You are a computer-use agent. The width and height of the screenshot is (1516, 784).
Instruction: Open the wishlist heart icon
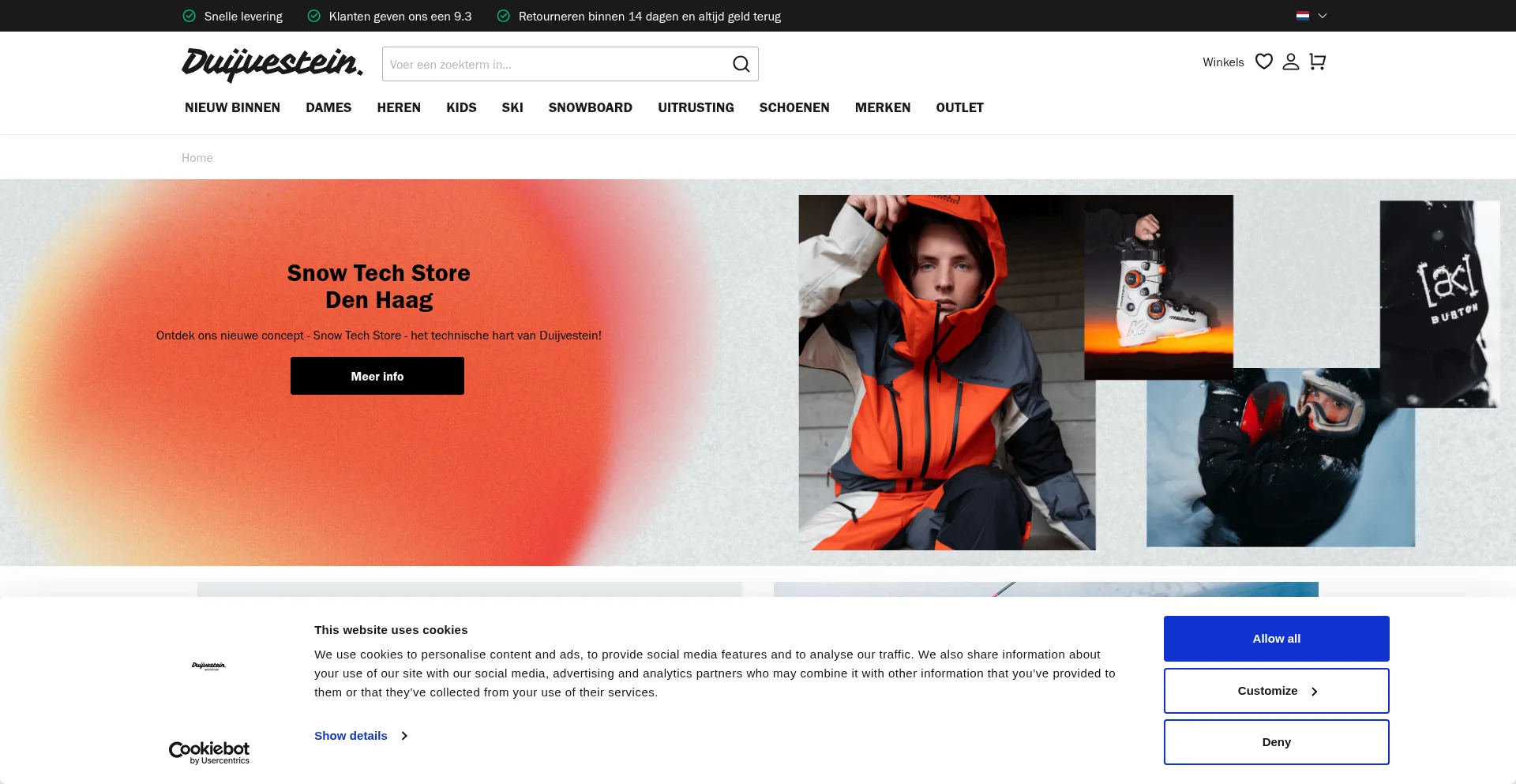pos(1263,62)
